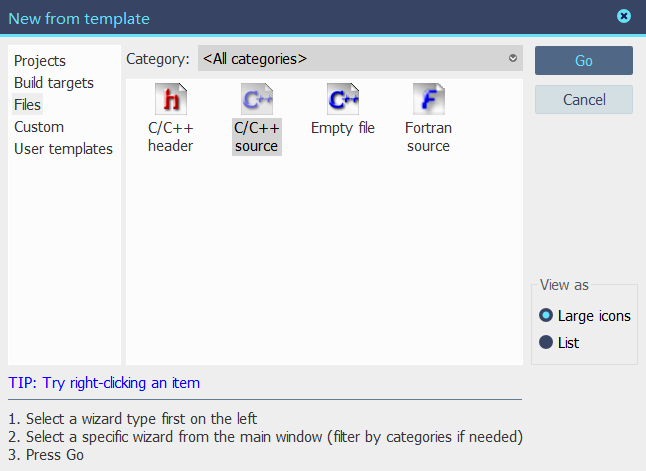The image size is (646, 471).
Task: Click the highlighted 'C/C++ source' text label
Action: click(x=256, y=137)
